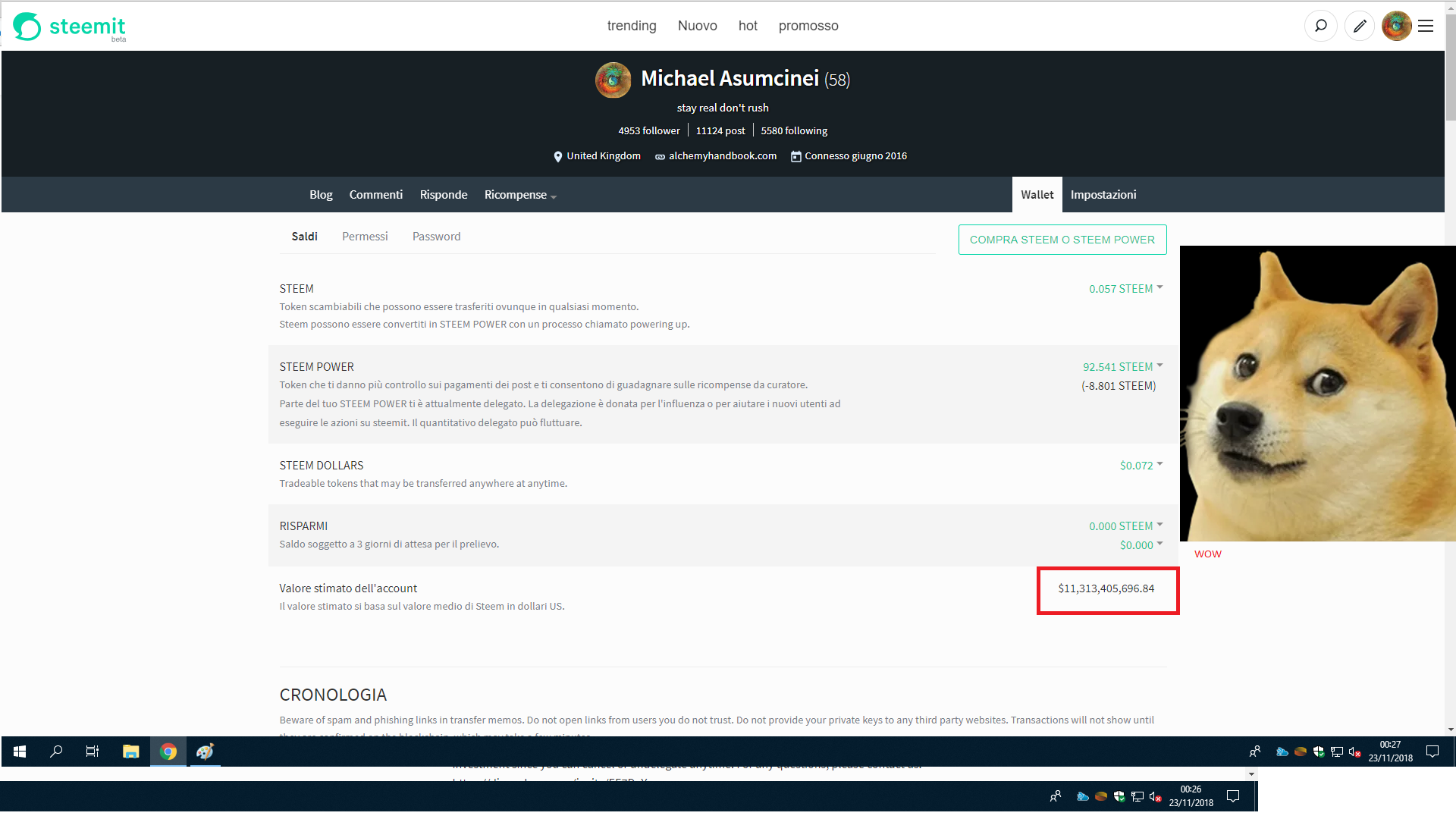Image resolution: width=1456 pixels, height=819 pixels.
Task: Click the Chrome icon in the taskbar
Action: click(x=168, y=752)
